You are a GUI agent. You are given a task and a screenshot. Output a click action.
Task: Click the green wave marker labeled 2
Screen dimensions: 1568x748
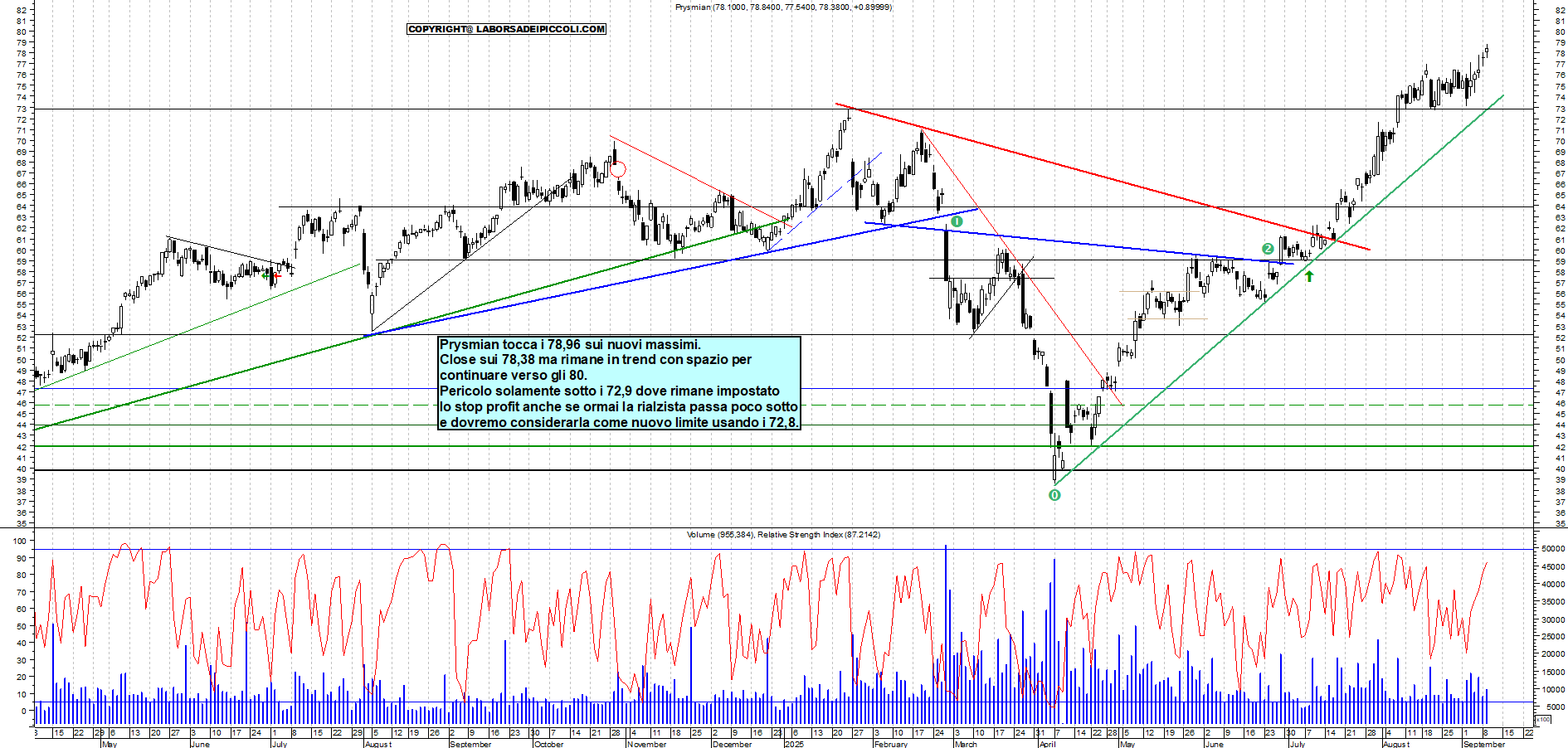[1268, 249]
